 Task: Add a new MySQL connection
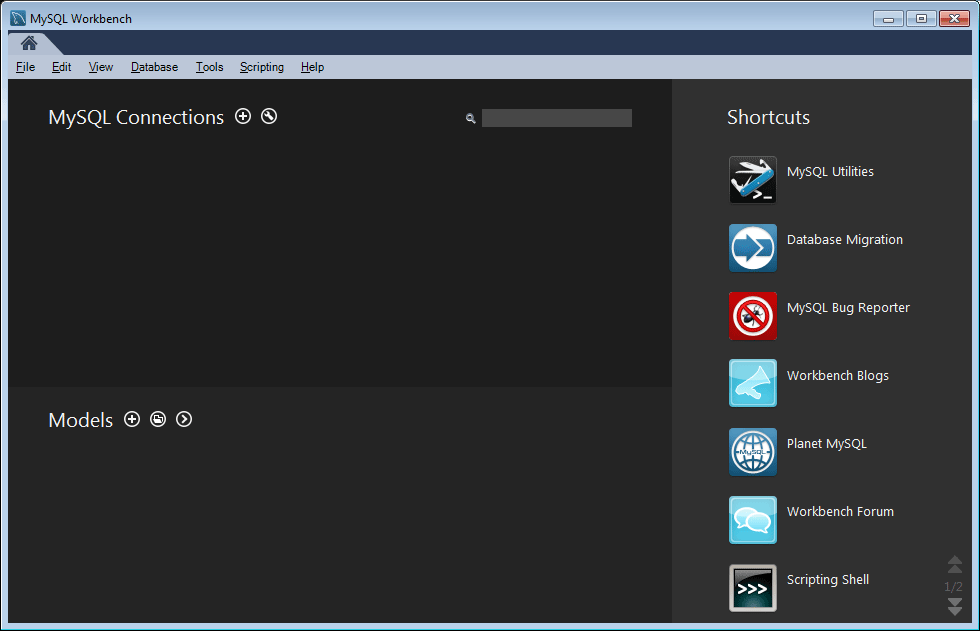242,116
